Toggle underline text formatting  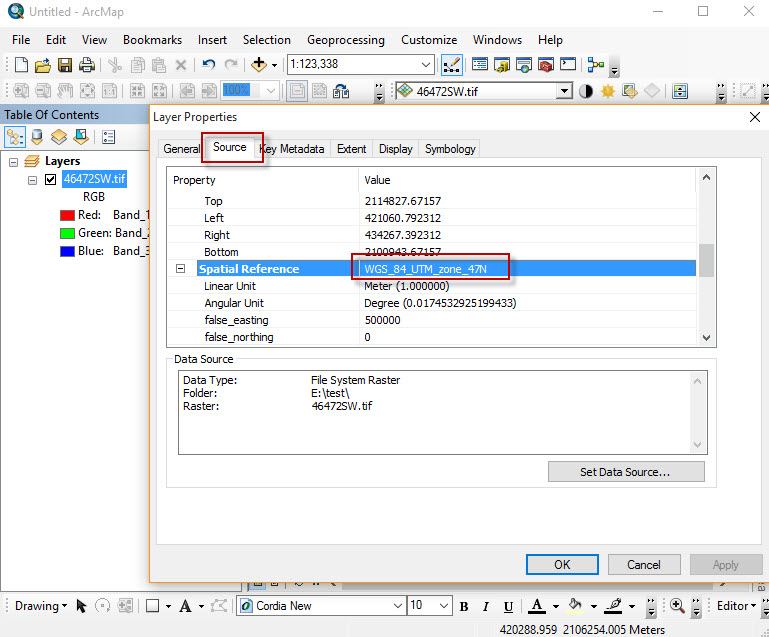click(x=509, y=607)
